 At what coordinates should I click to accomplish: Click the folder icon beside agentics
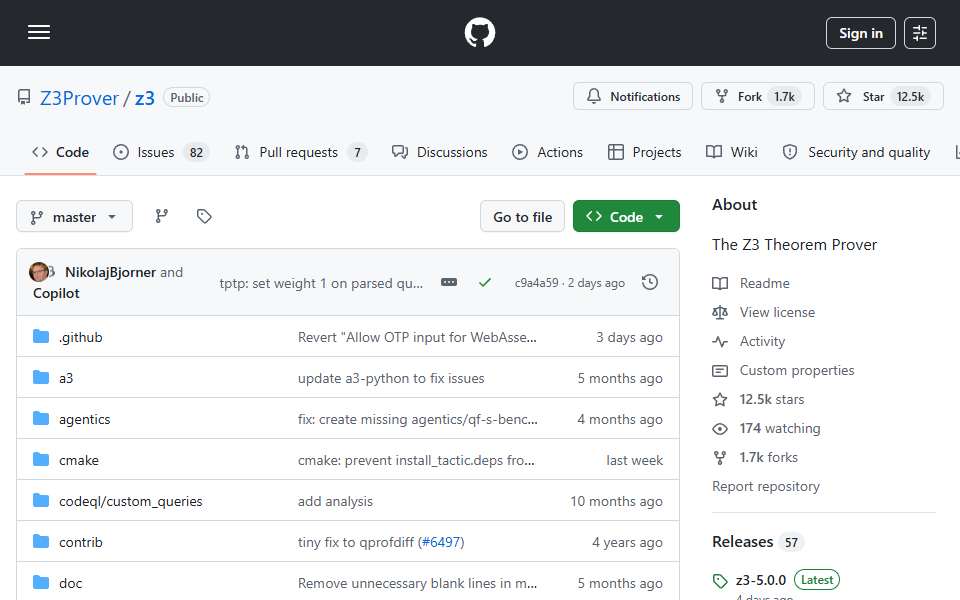pyautogui.click(x=41, y=419)
